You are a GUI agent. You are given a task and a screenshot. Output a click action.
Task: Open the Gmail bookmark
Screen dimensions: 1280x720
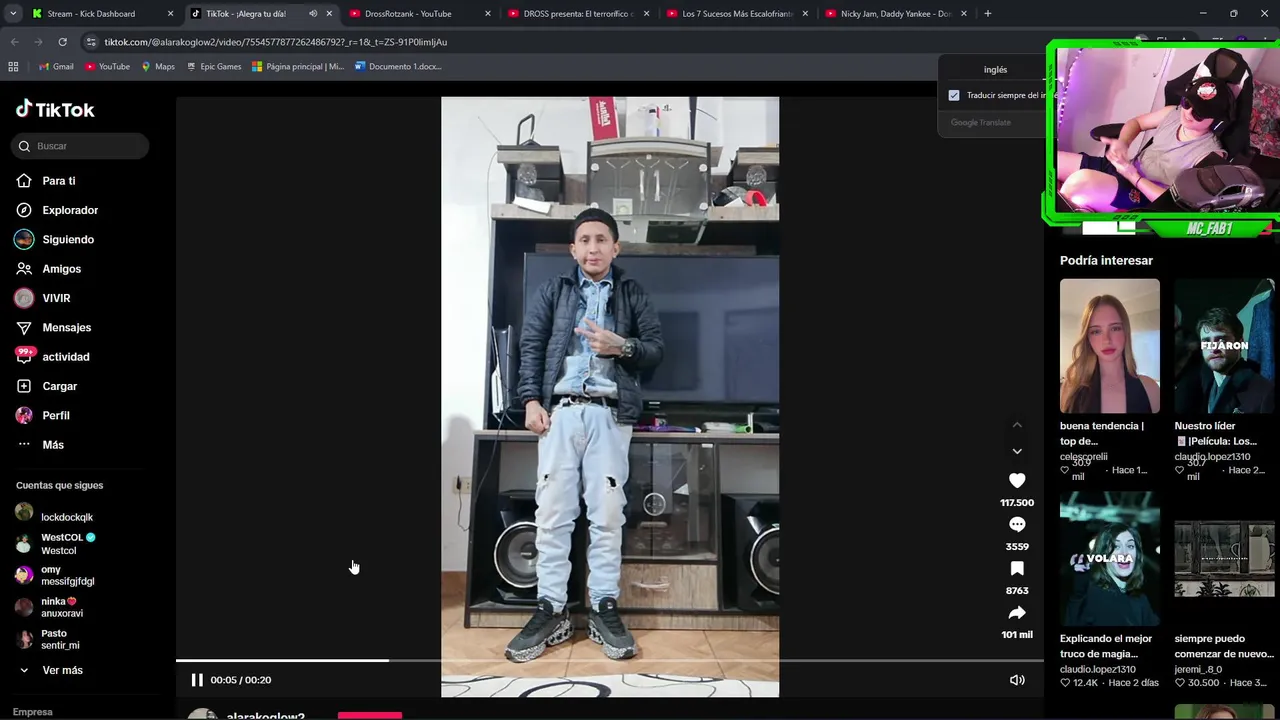pyautogui.click(x=56, y=67)
